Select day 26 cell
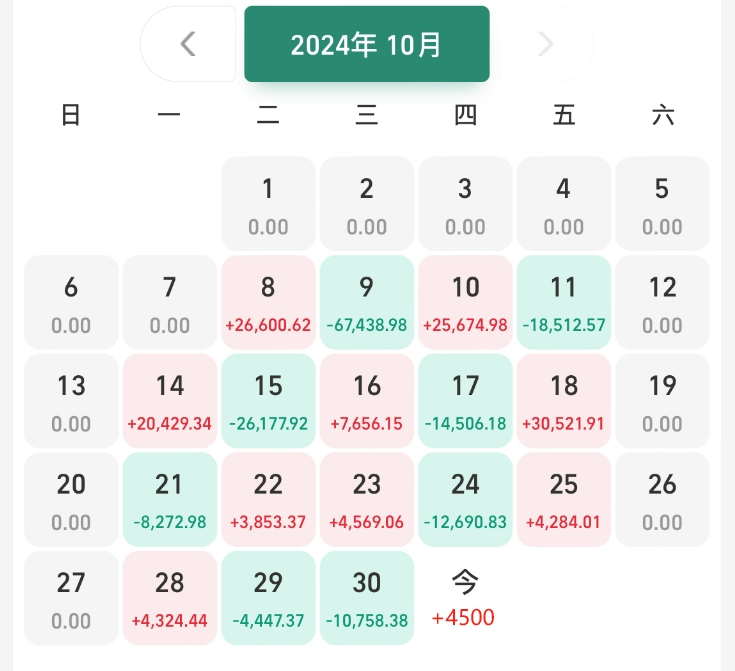The width and height of the screenshot is (735, 671). (662, 499)
